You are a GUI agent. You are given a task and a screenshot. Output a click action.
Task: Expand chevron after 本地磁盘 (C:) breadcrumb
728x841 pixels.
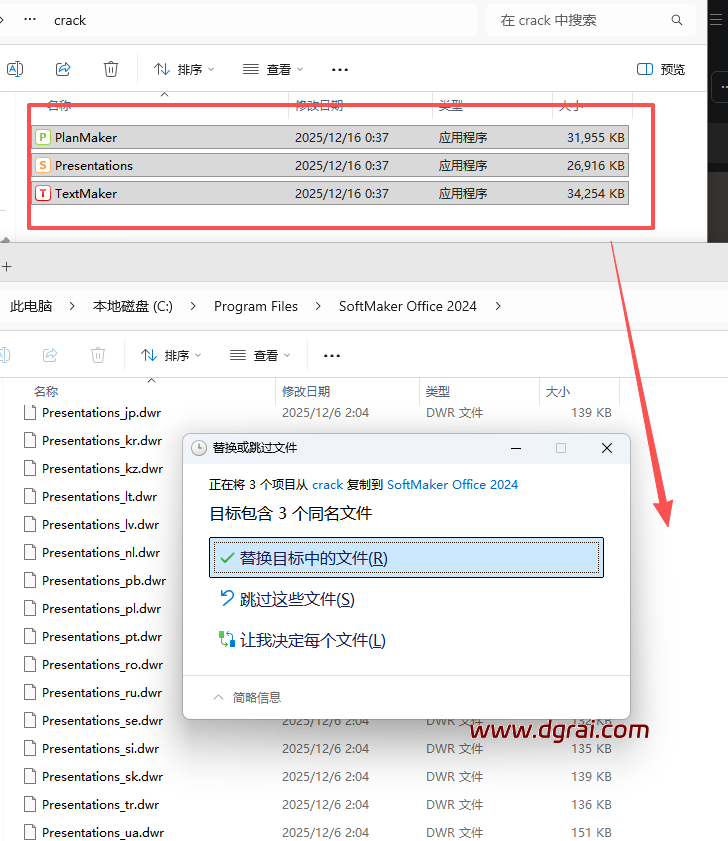tap(193, 306)
